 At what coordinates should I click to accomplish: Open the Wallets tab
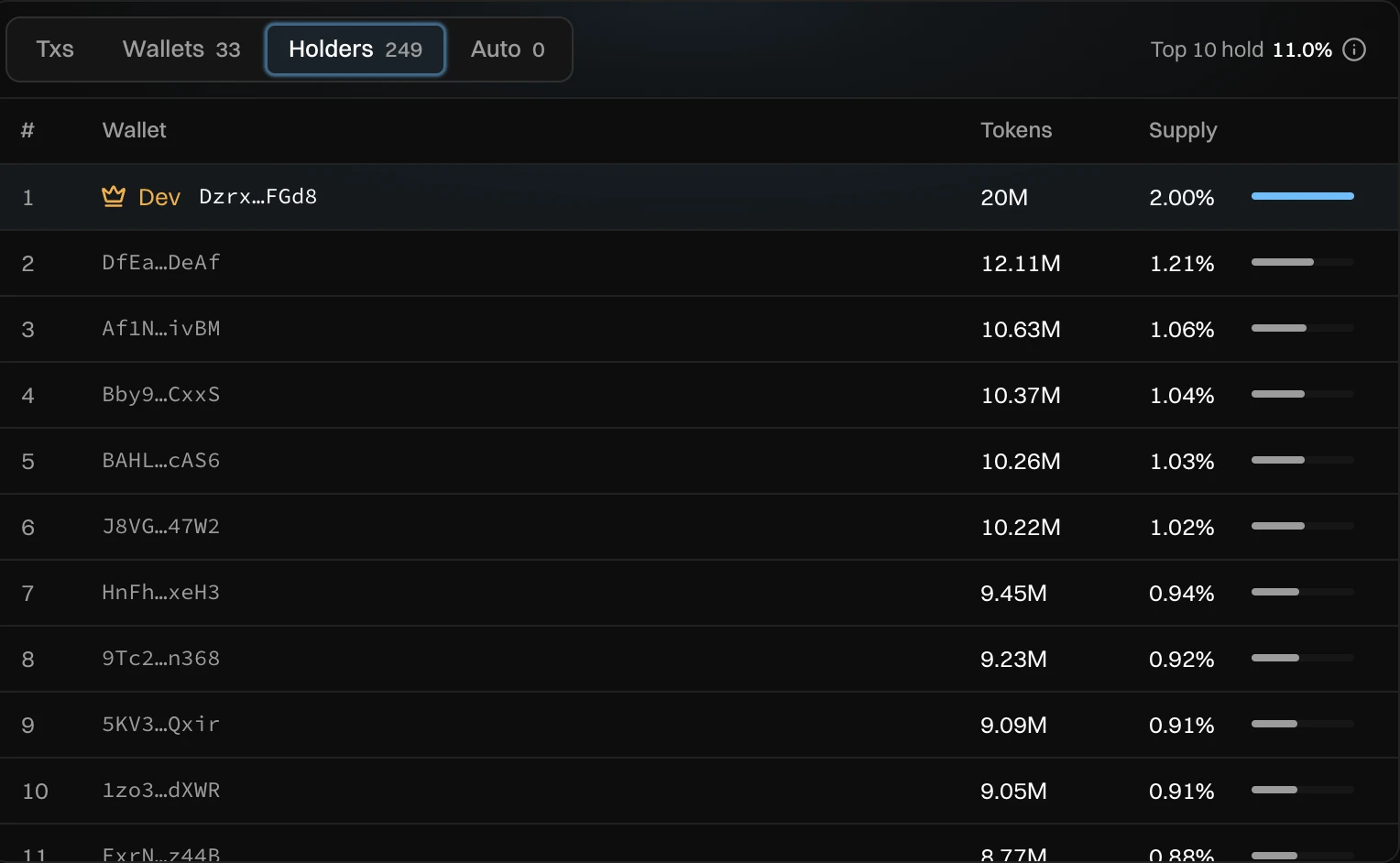click(x=181, y=49)
